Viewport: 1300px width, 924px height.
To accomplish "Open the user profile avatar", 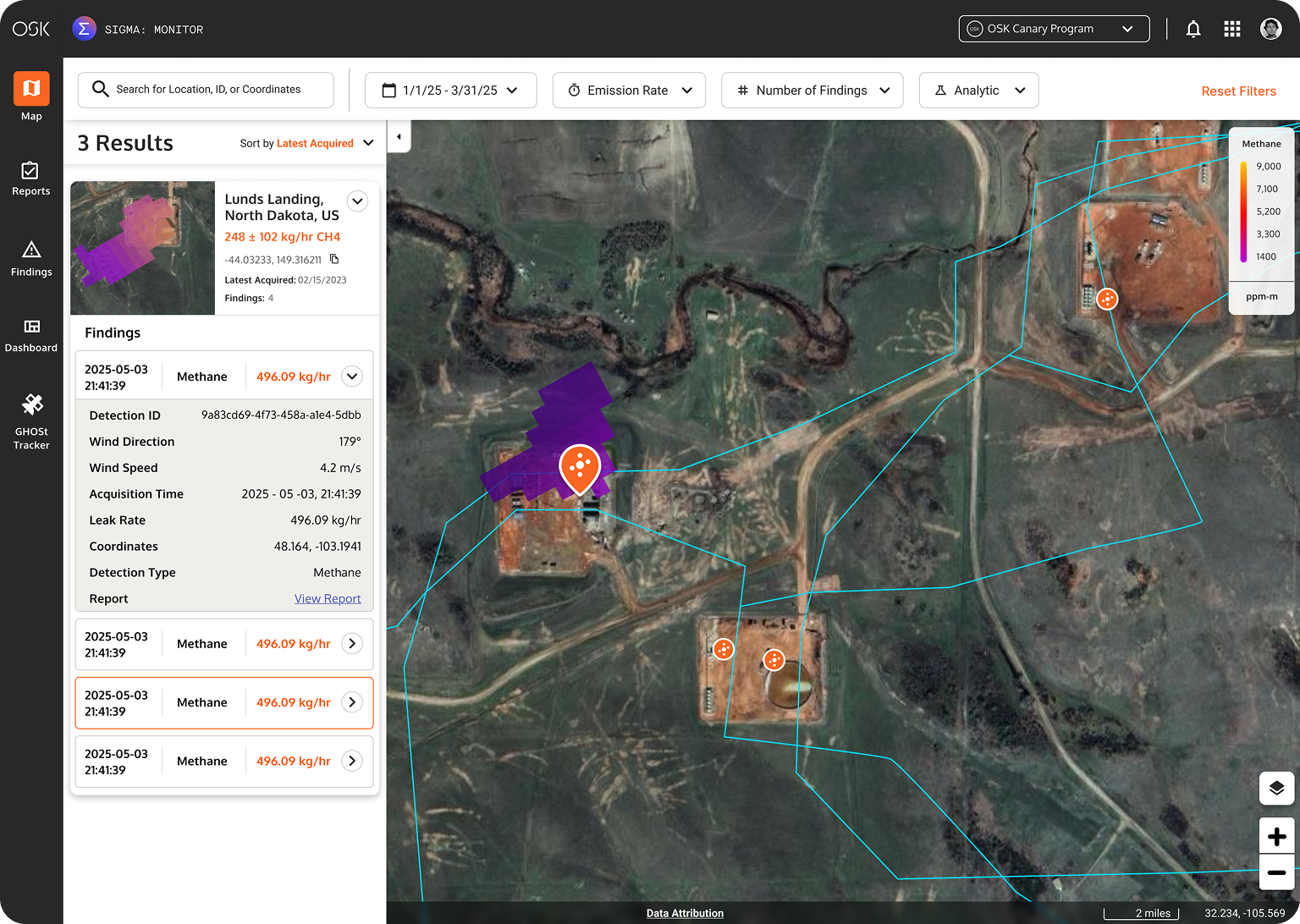I will 1270,29.
